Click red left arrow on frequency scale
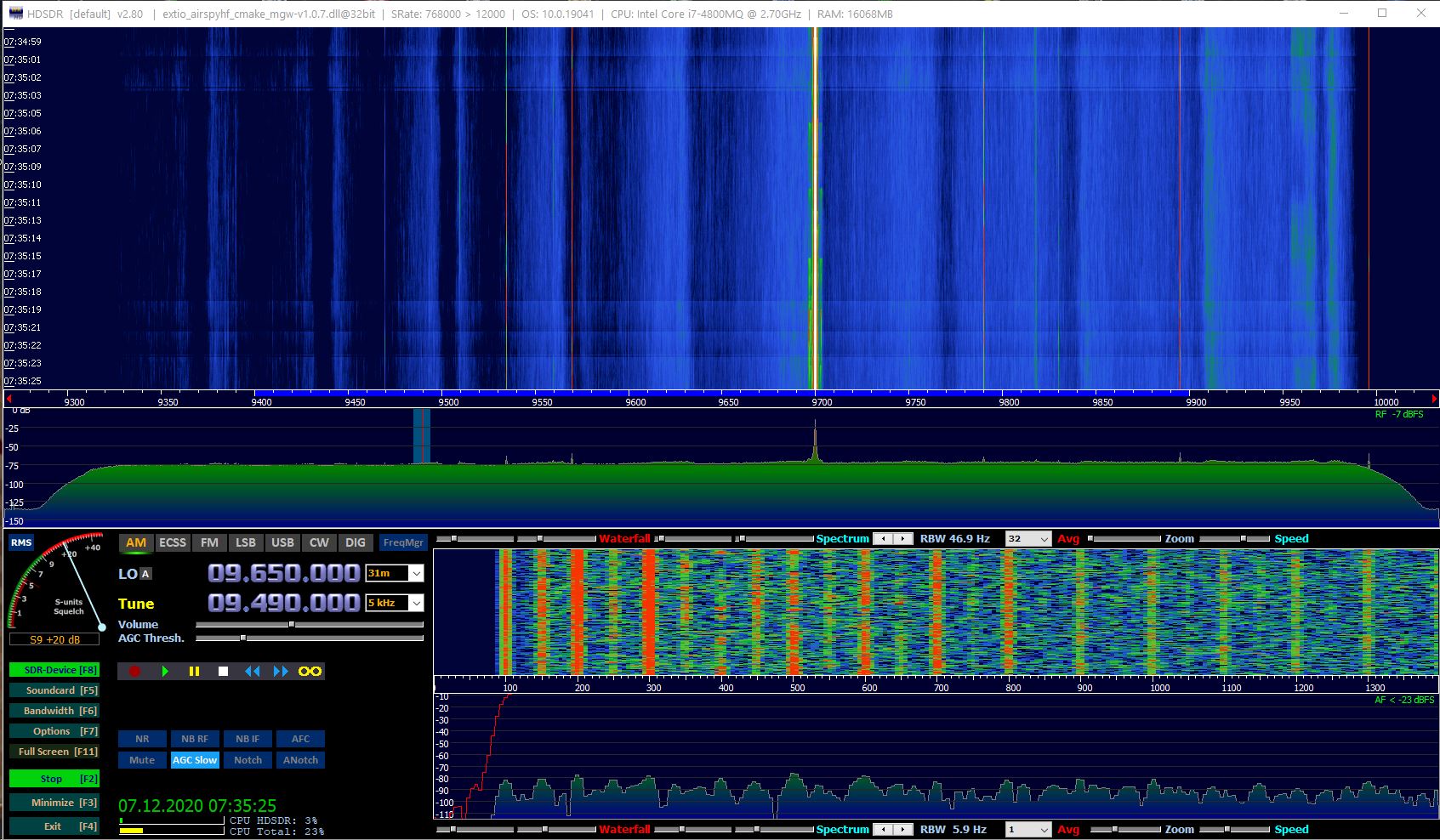This screenshot has height=840, width=1440. [9, 398]
